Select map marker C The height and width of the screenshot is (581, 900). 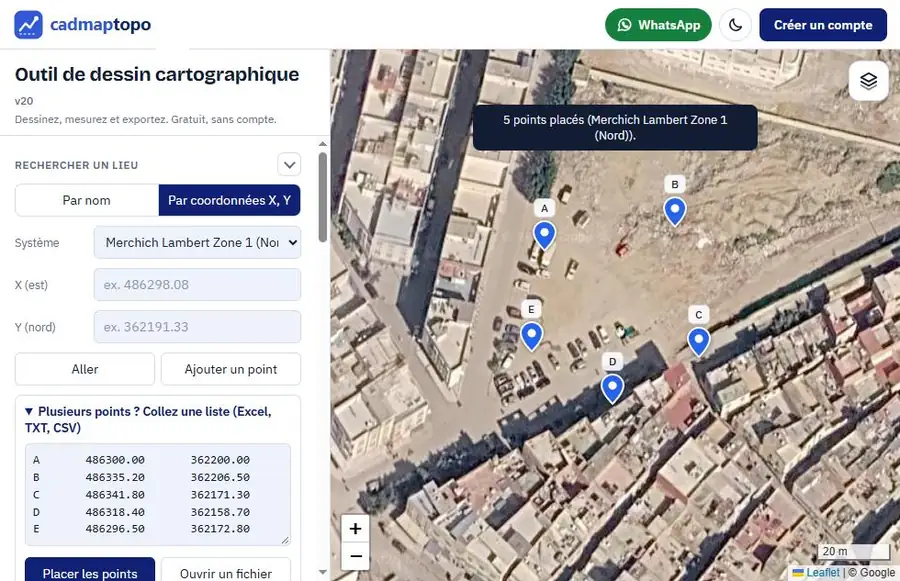[699, 342]
